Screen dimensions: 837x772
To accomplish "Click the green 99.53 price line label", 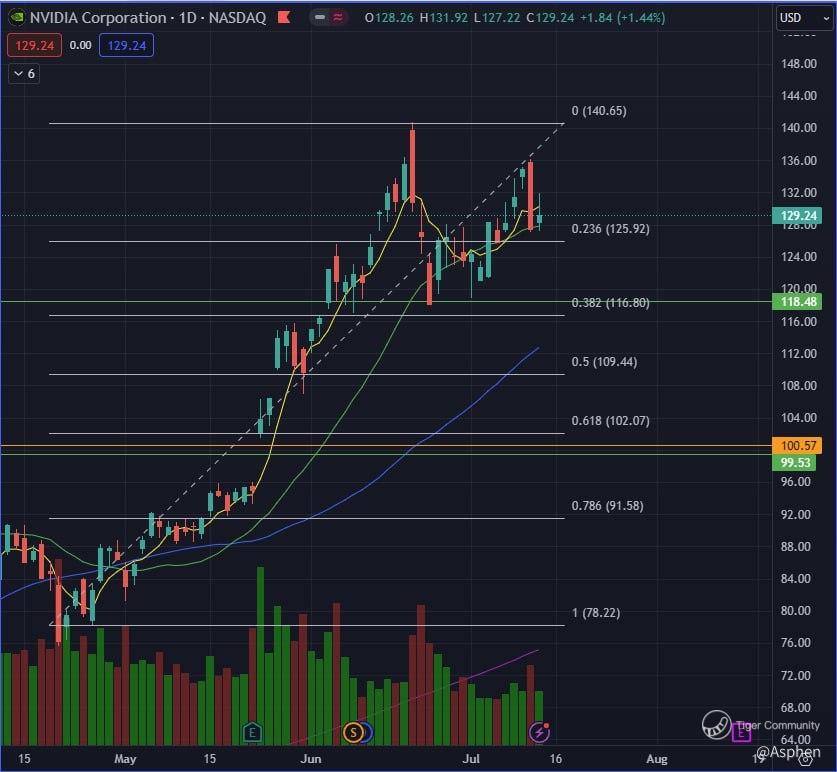I will [795, 462].
